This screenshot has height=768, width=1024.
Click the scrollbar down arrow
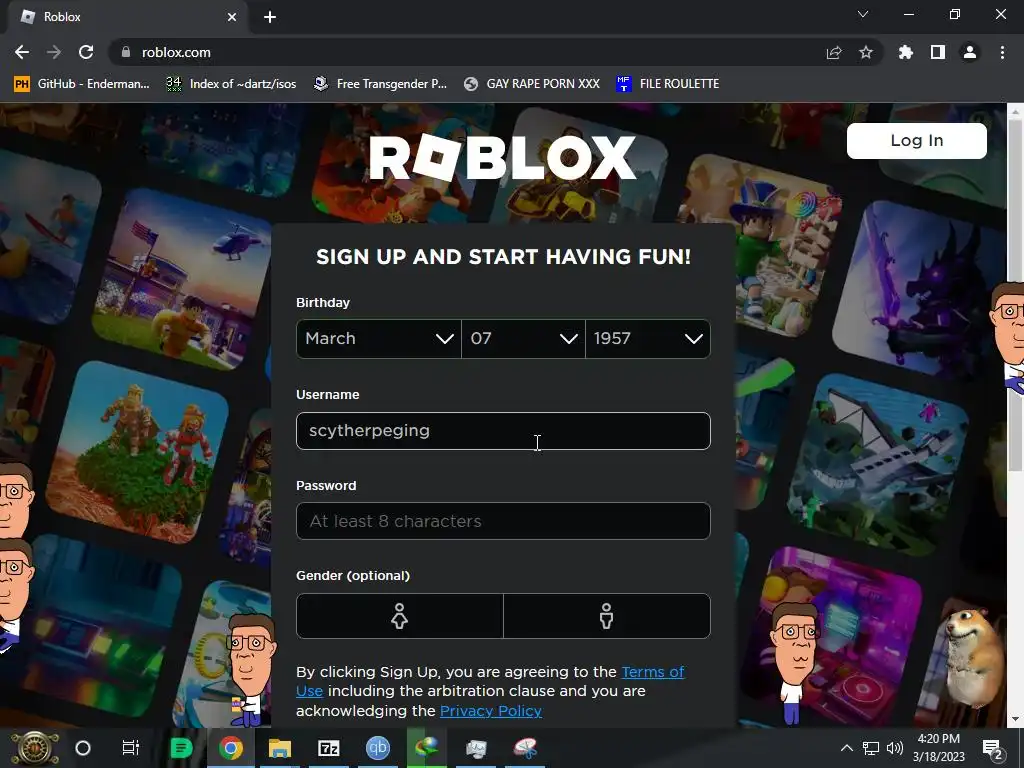[1015, 719]
